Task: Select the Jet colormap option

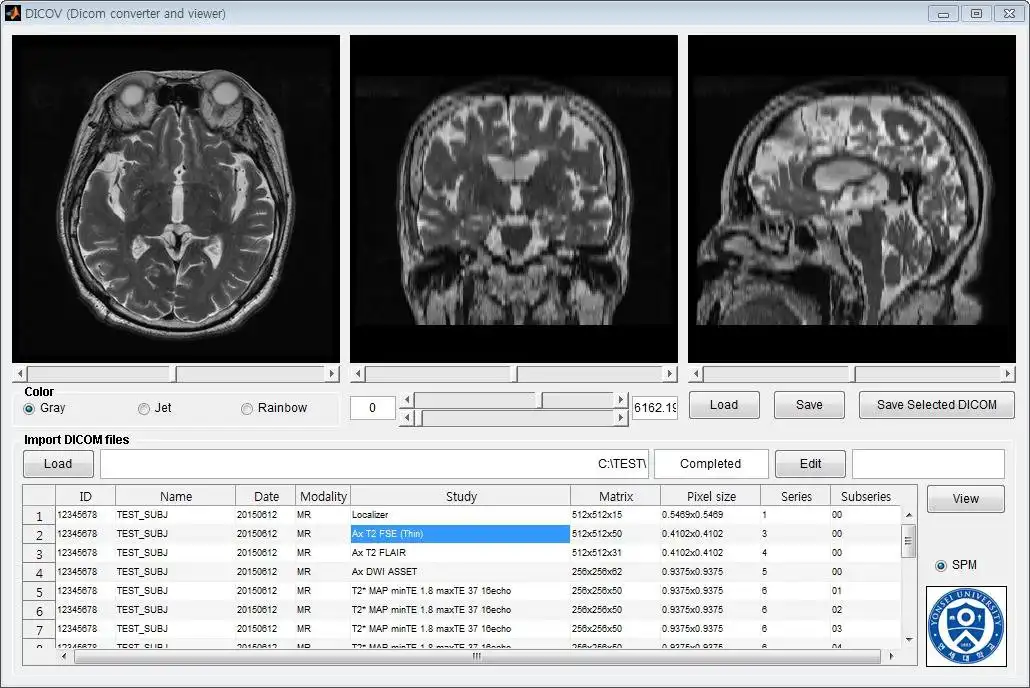Action: point(144,409)
